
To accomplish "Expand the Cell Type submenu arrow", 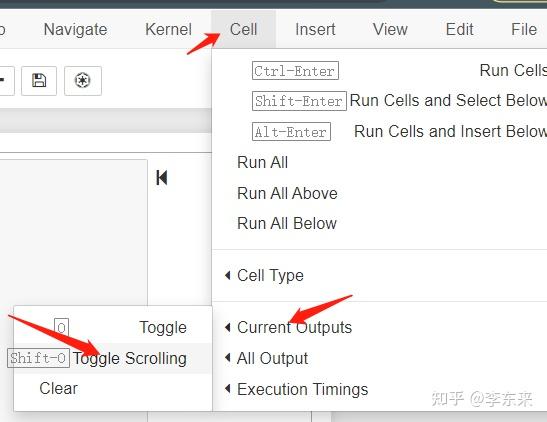I will [228, 276].
